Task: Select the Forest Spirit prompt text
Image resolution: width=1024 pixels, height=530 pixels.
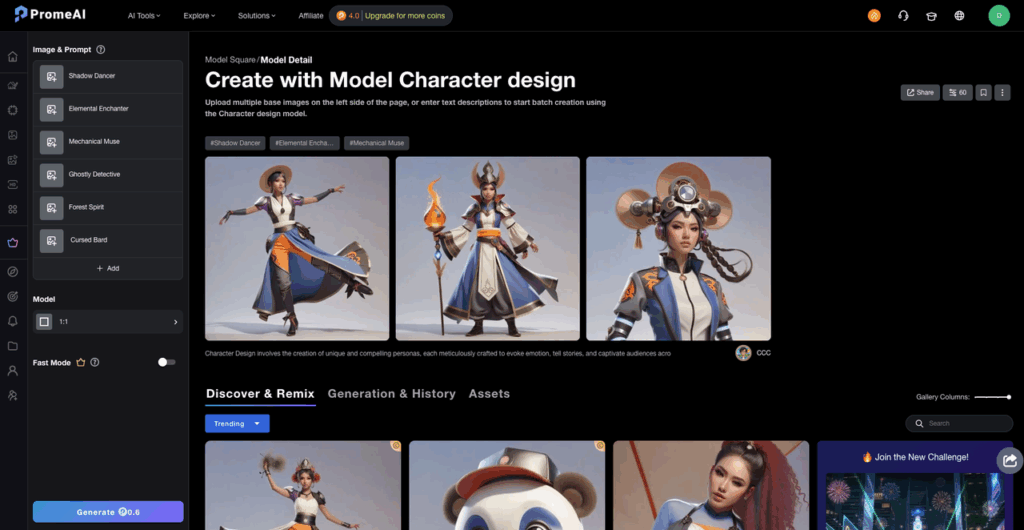Action: [86, 207]
